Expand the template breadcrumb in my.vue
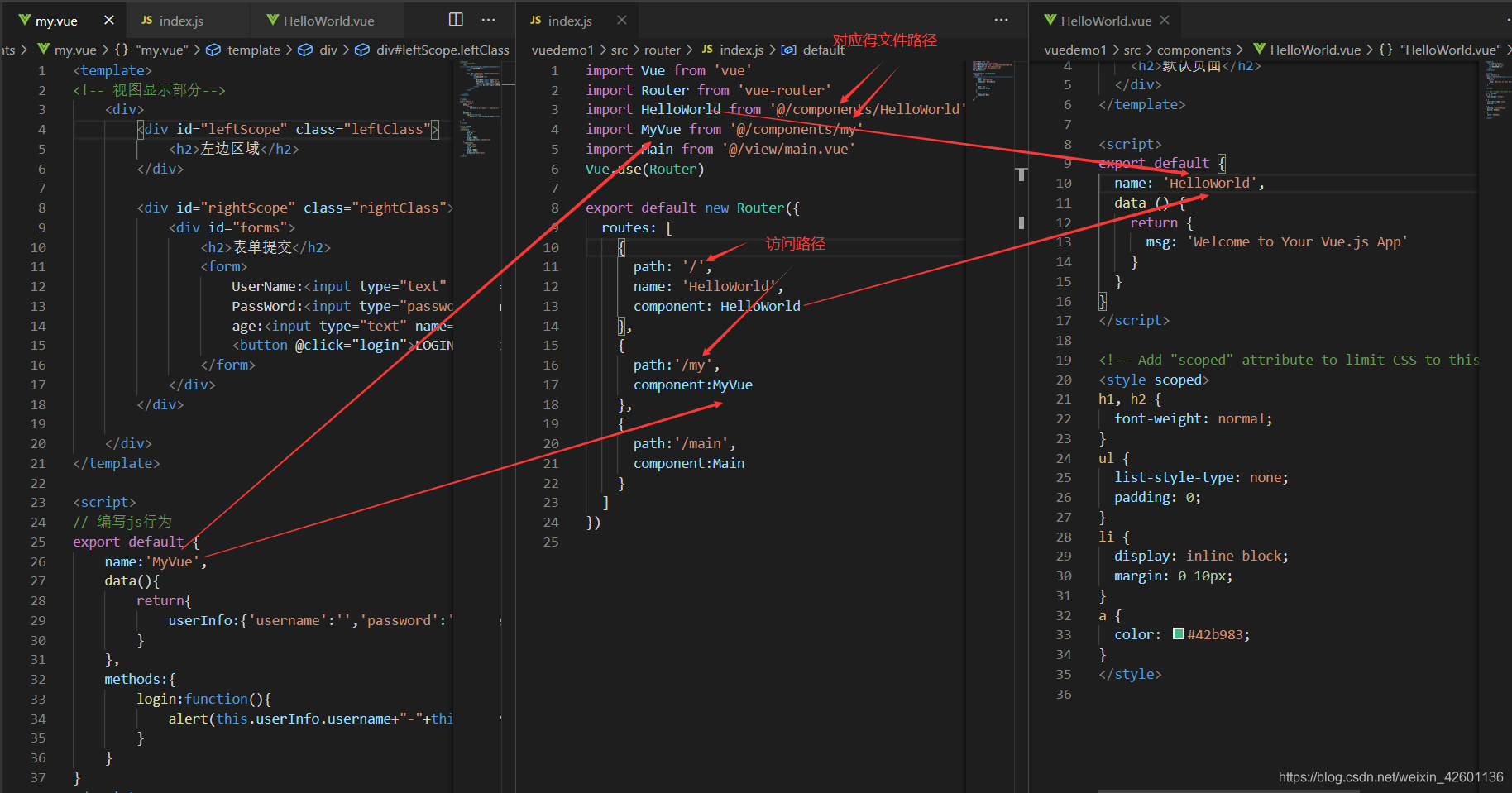The height and width of the screenshot is (793, 1512). pyautogui.click(x=253, y=50)
